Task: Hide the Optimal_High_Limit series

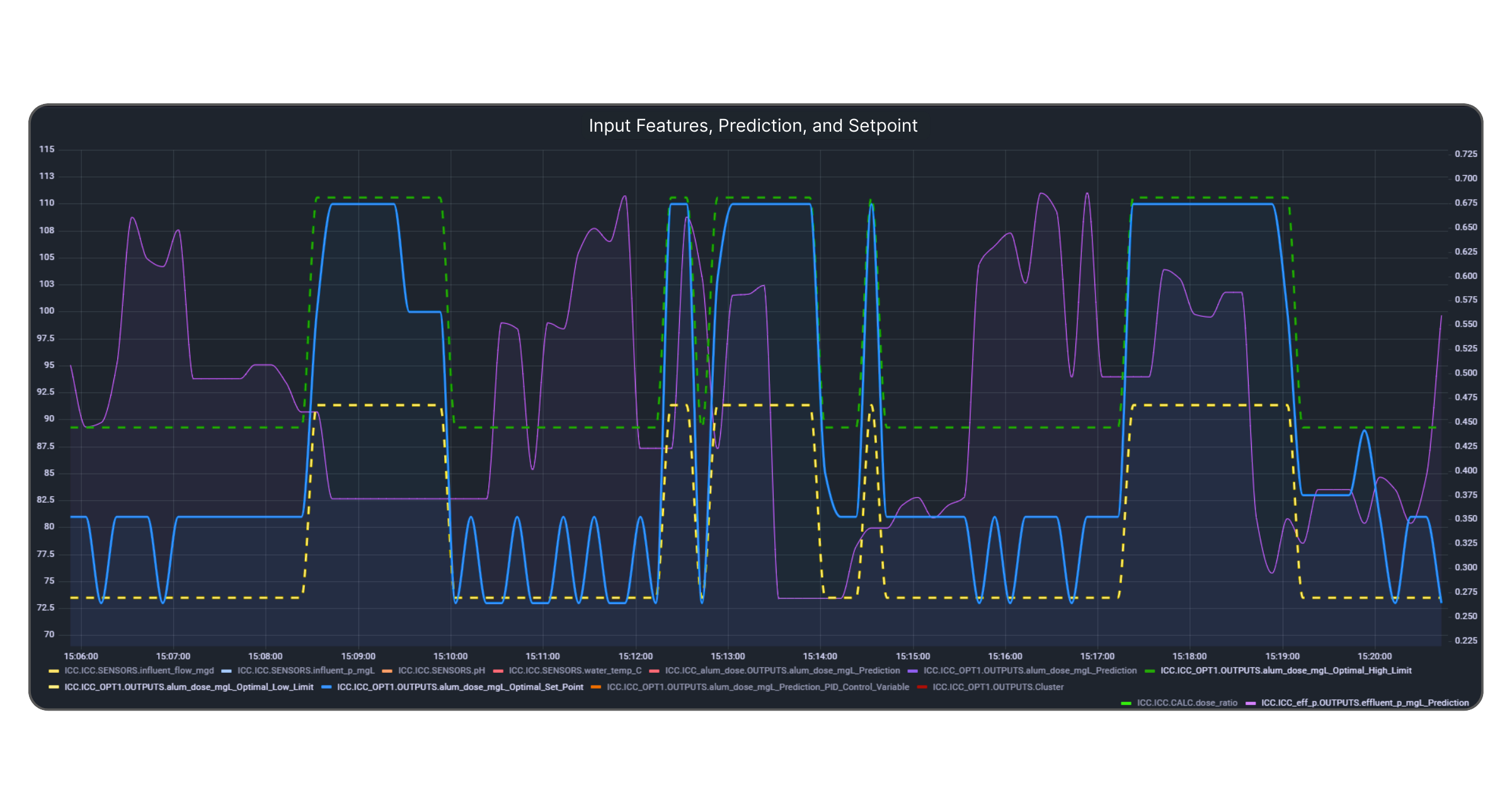Action: point(1285,670)
